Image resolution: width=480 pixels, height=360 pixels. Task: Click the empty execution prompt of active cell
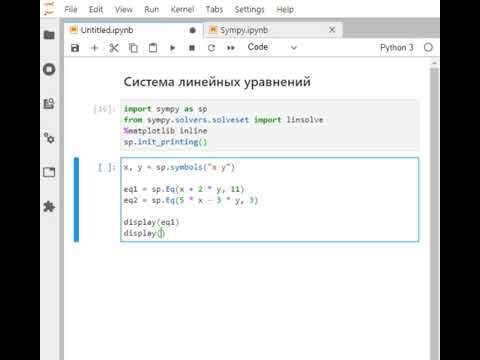pos(106,167)
